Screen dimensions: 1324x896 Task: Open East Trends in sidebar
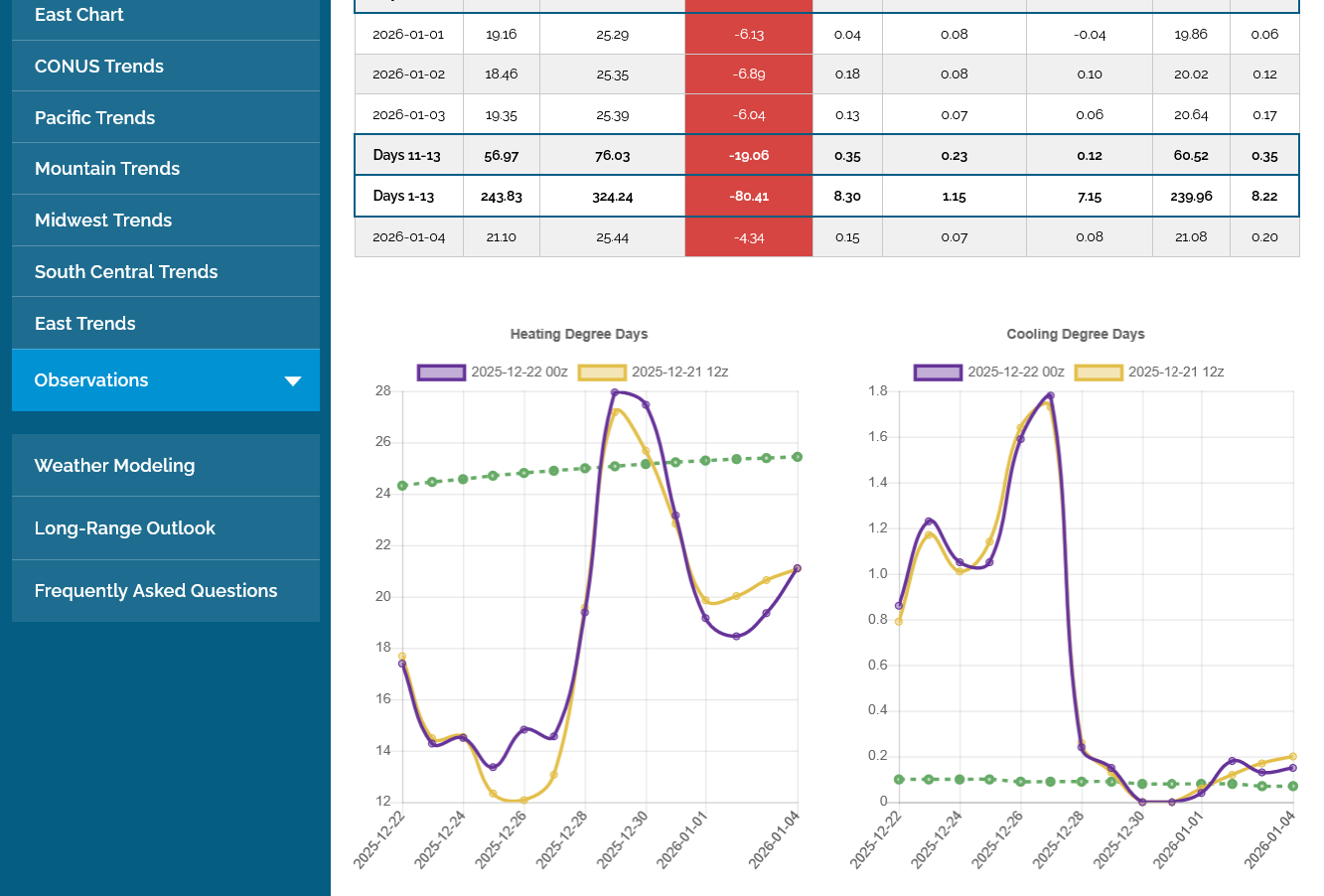pos(85,324)
